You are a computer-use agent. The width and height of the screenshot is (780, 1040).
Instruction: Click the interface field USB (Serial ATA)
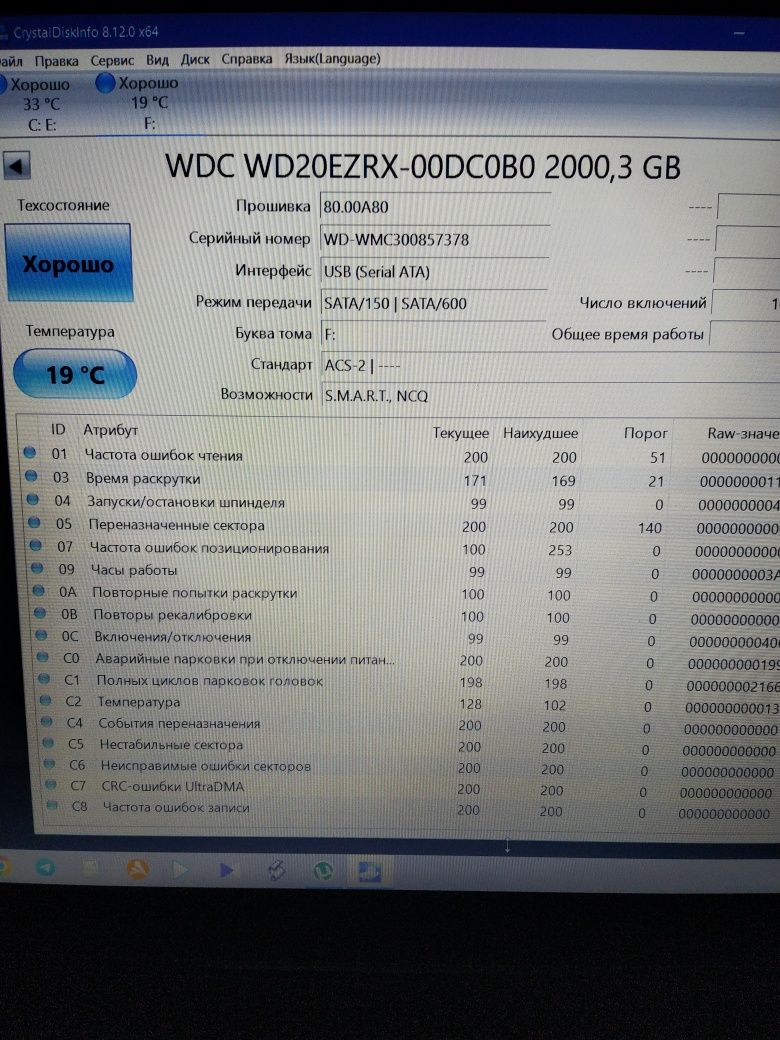point(434,271)
